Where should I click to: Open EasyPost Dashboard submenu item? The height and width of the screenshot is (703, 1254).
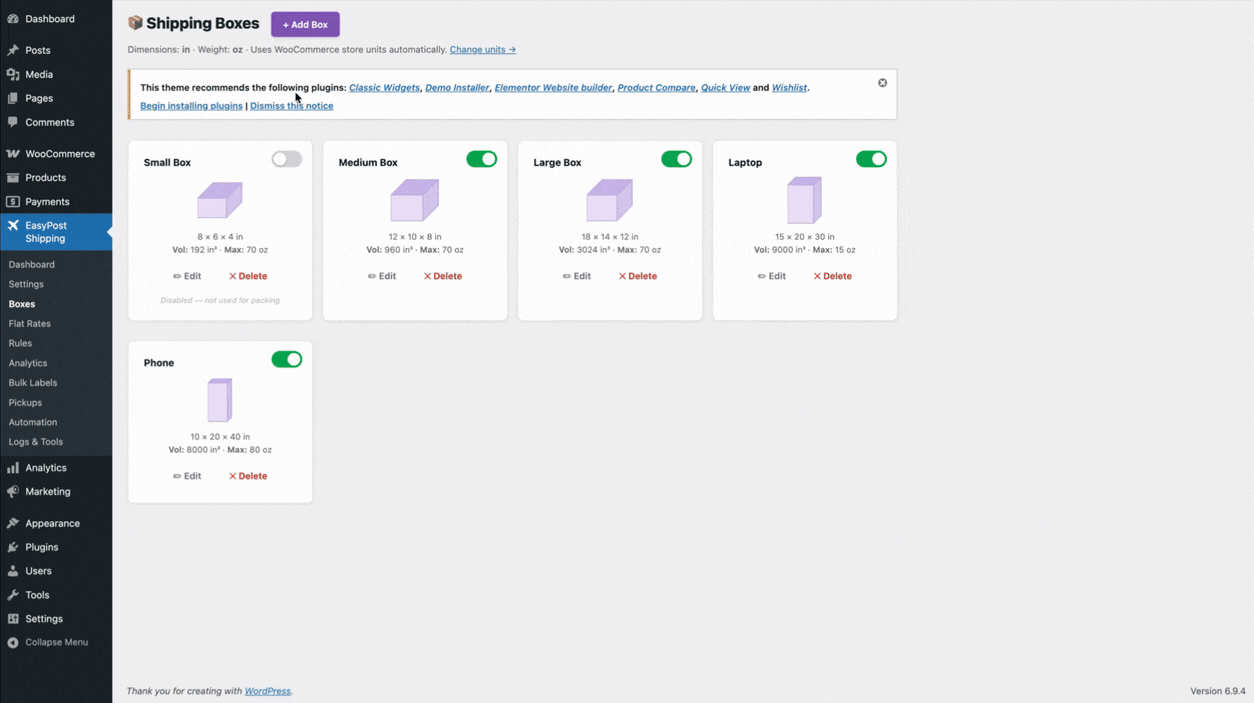32,265
